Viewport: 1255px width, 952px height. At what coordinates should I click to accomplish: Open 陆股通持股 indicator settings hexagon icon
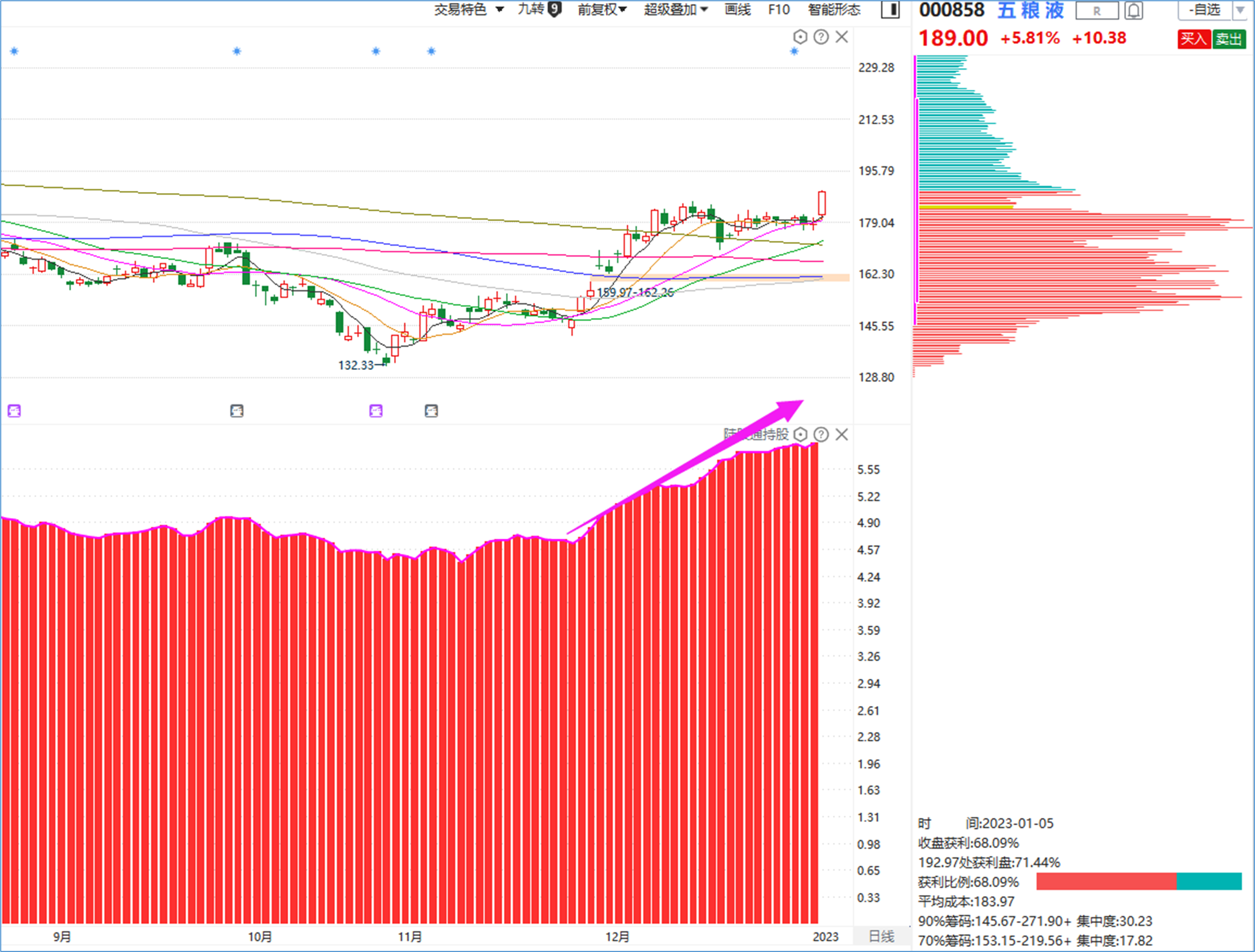click(800, 435)
